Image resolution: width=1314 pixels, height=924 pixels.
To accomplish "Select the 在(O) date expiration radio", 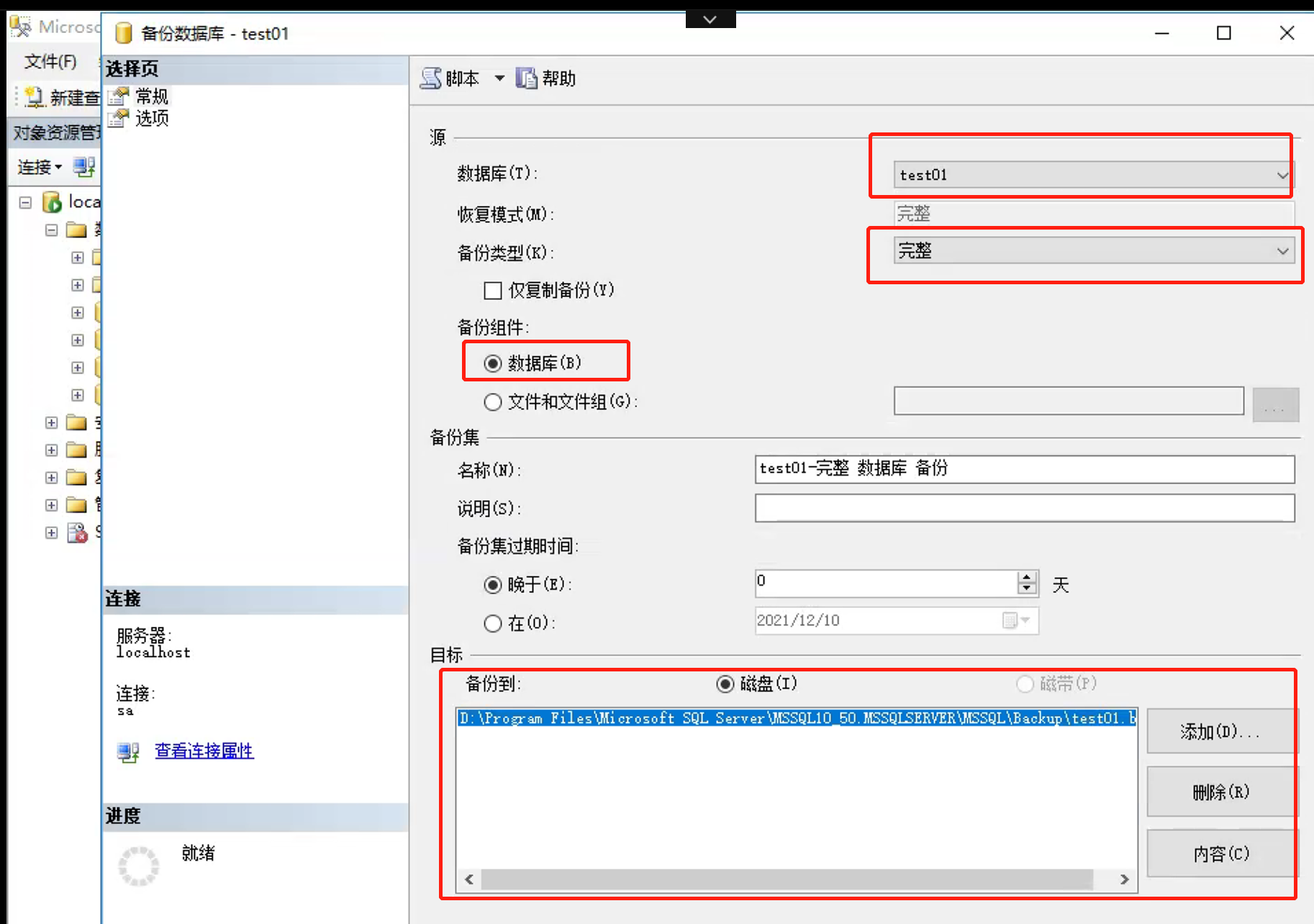I will pyautogui.click(x=493, y=623).
